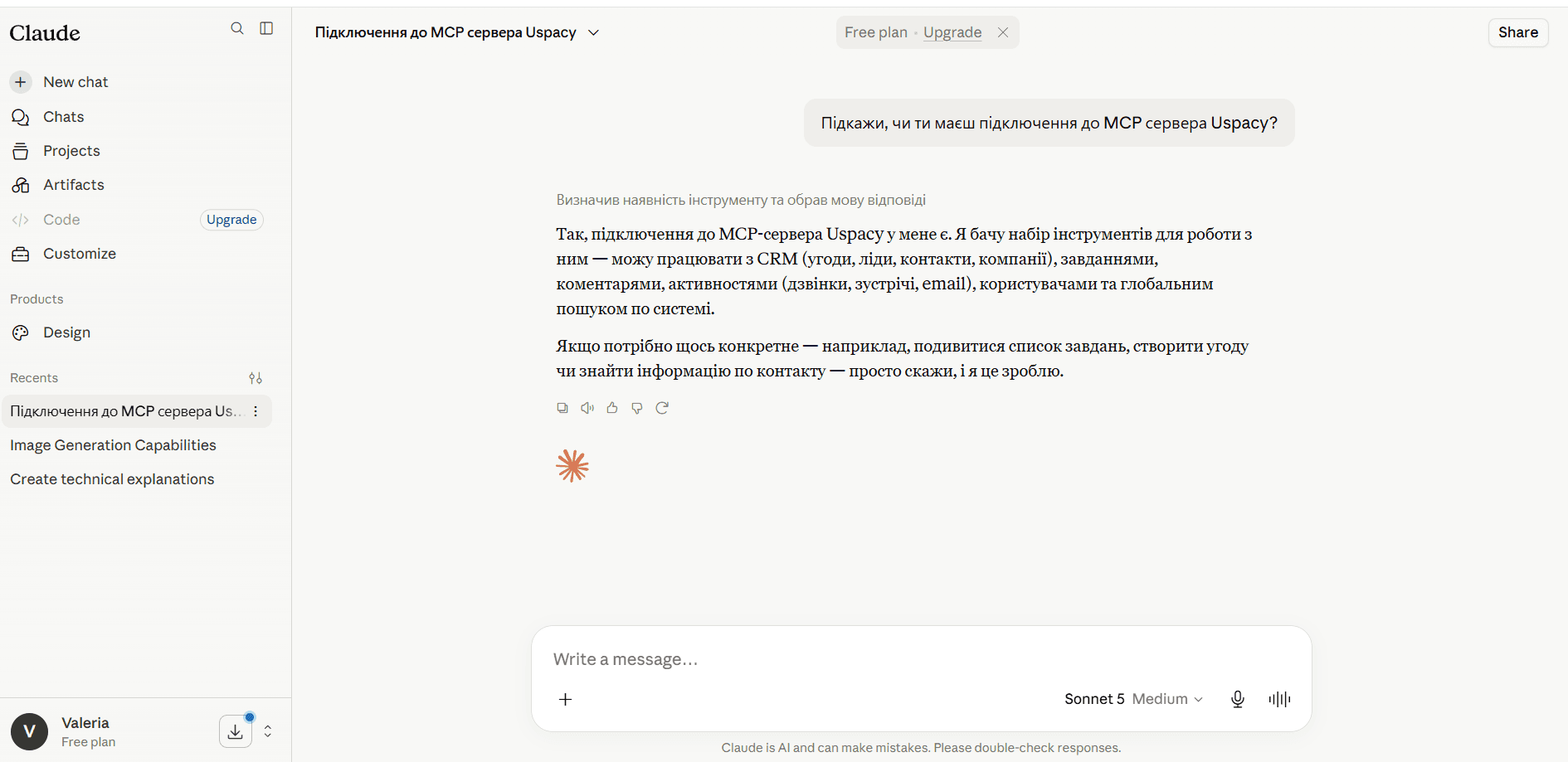1568x762 pixels.
Task: Retry the response with the regenerate icon
Action: [662, 408]
